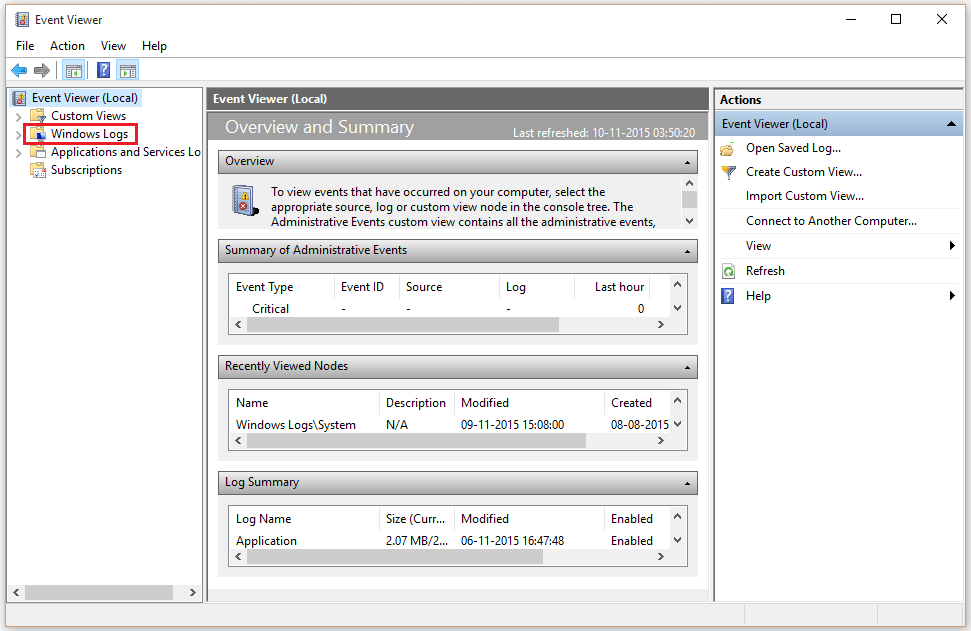Click the Back arrow toolbar icon
The height and width of the screenshot is (631, 971).
(19, 71)
